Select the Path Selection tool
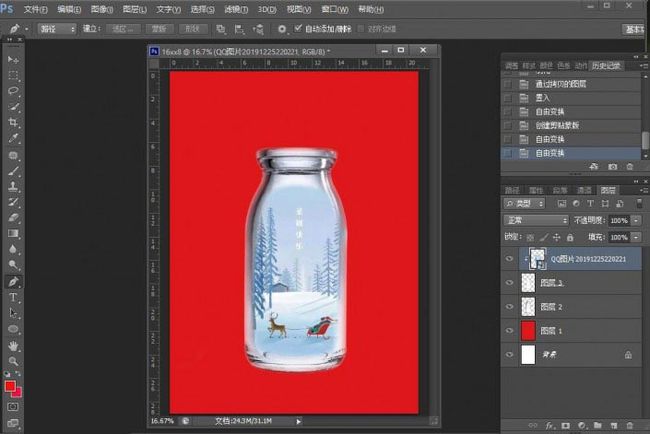Image resolution: width=650 pixels, height=434 pixels. pos(13,313)
